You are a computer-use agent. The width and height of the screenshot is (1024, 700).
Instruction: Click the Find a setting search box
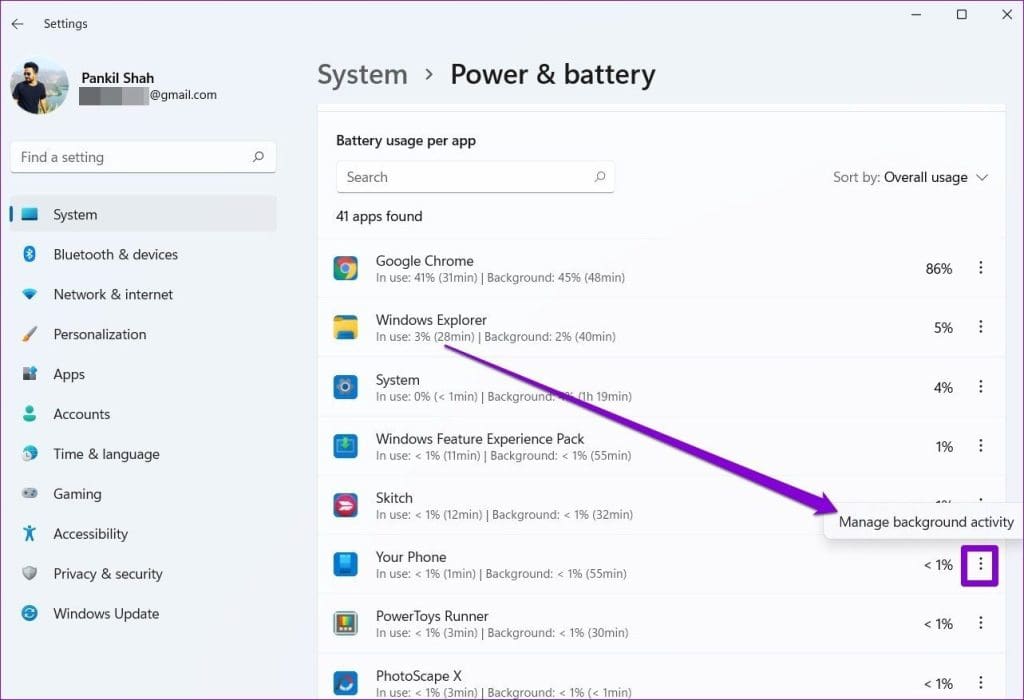[x=142, y=157]
